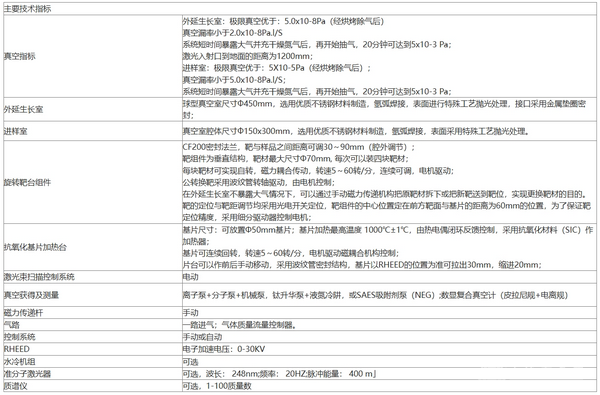Click text 球型真空室尺寸Φ450mm
This screenshot has width=600, height=395.
click(x=228, y=104)
